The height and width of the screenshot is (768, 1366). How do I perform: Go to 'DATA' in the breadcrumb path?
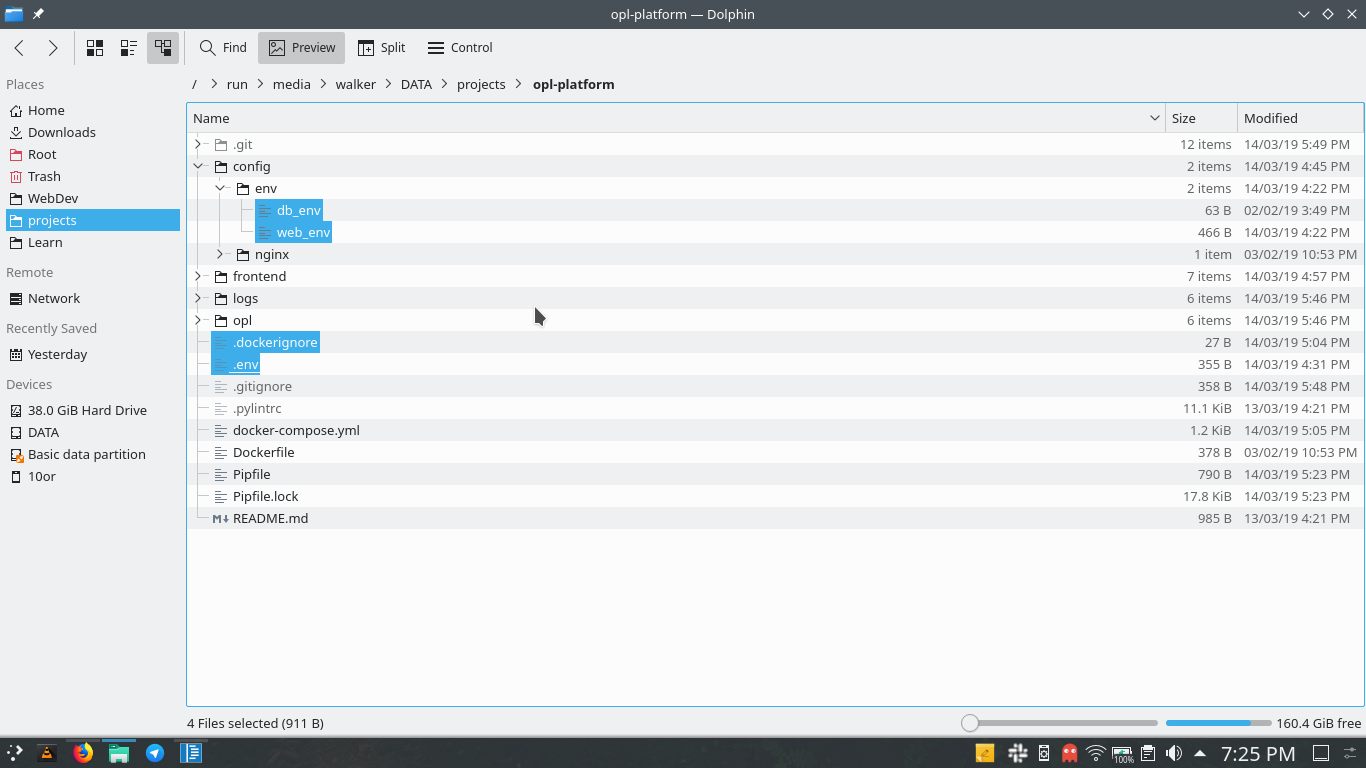tap(416, 84)
